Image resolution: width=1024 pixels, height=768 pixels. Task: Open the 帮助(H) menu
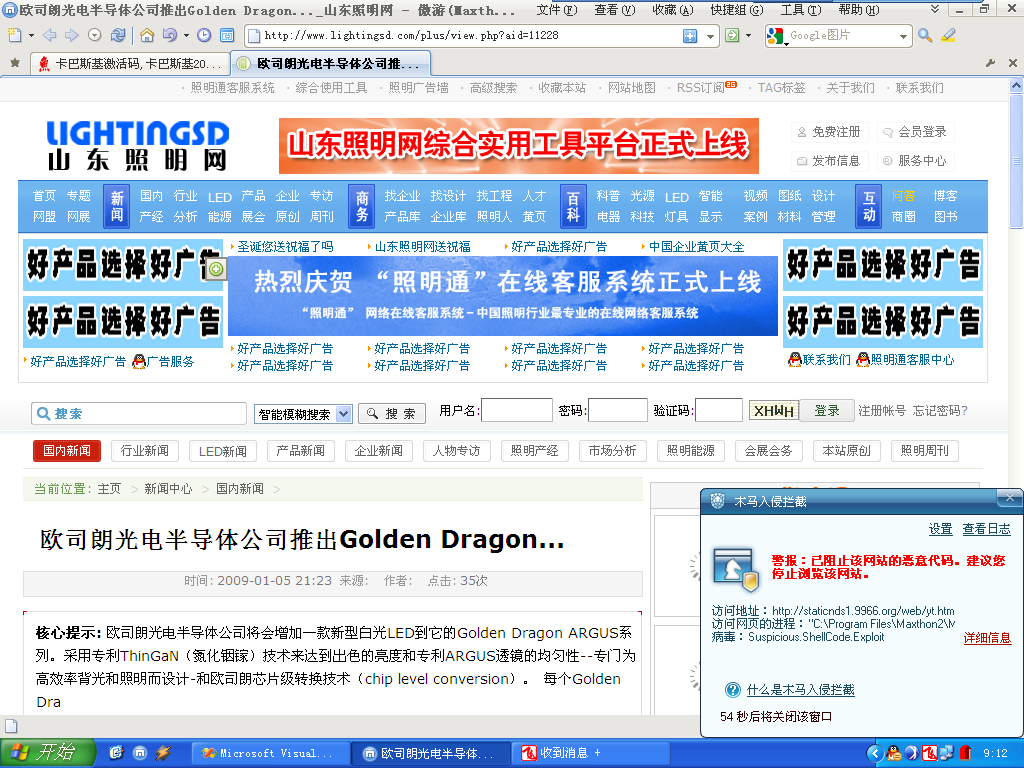[859, 10]
